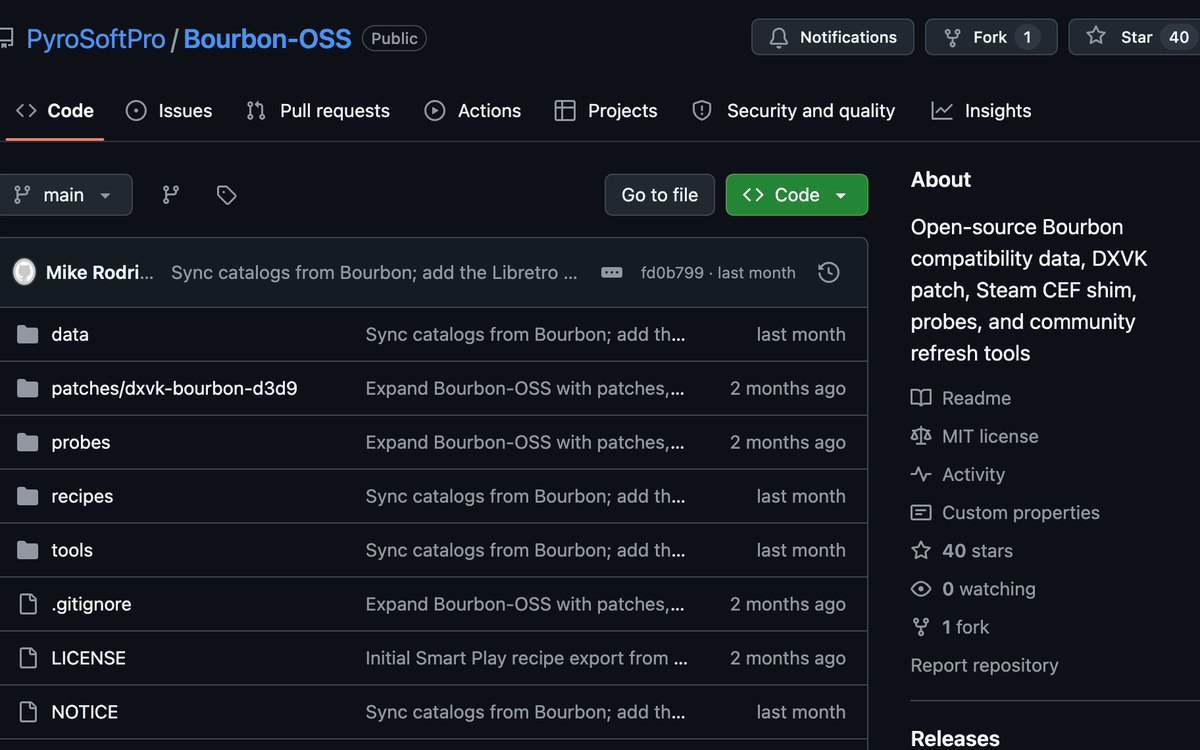Open the Readme sidebar link

point(976,398)
